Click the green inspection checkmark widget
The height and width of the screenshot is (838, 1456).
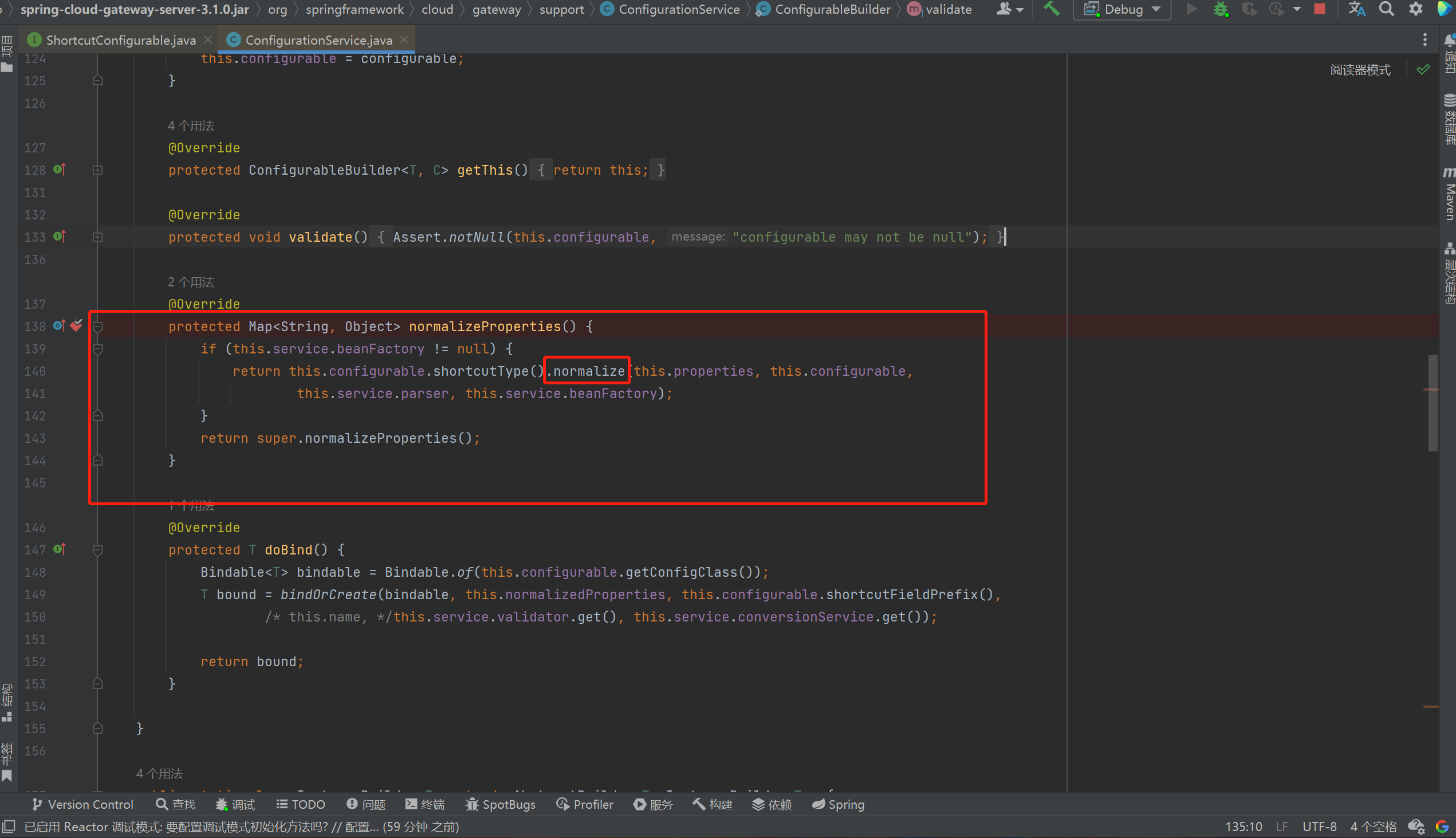point(1423,70)
